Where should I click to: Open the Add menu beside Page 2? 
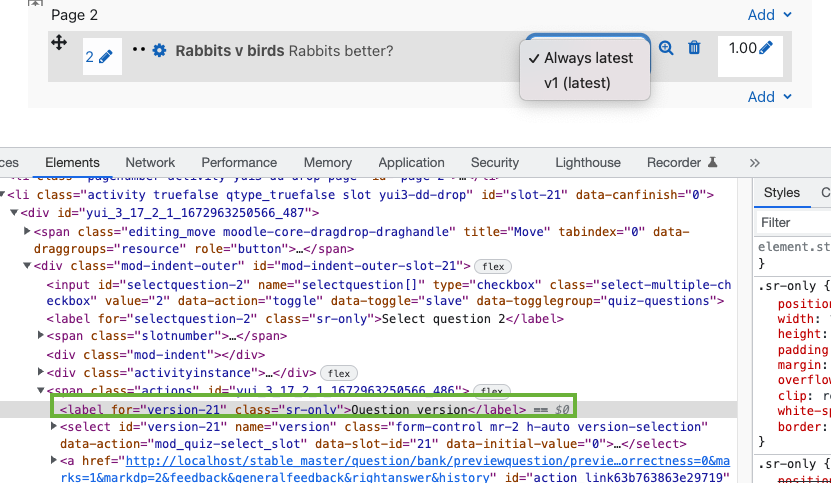pyautogui.click(x=770, y=15)
